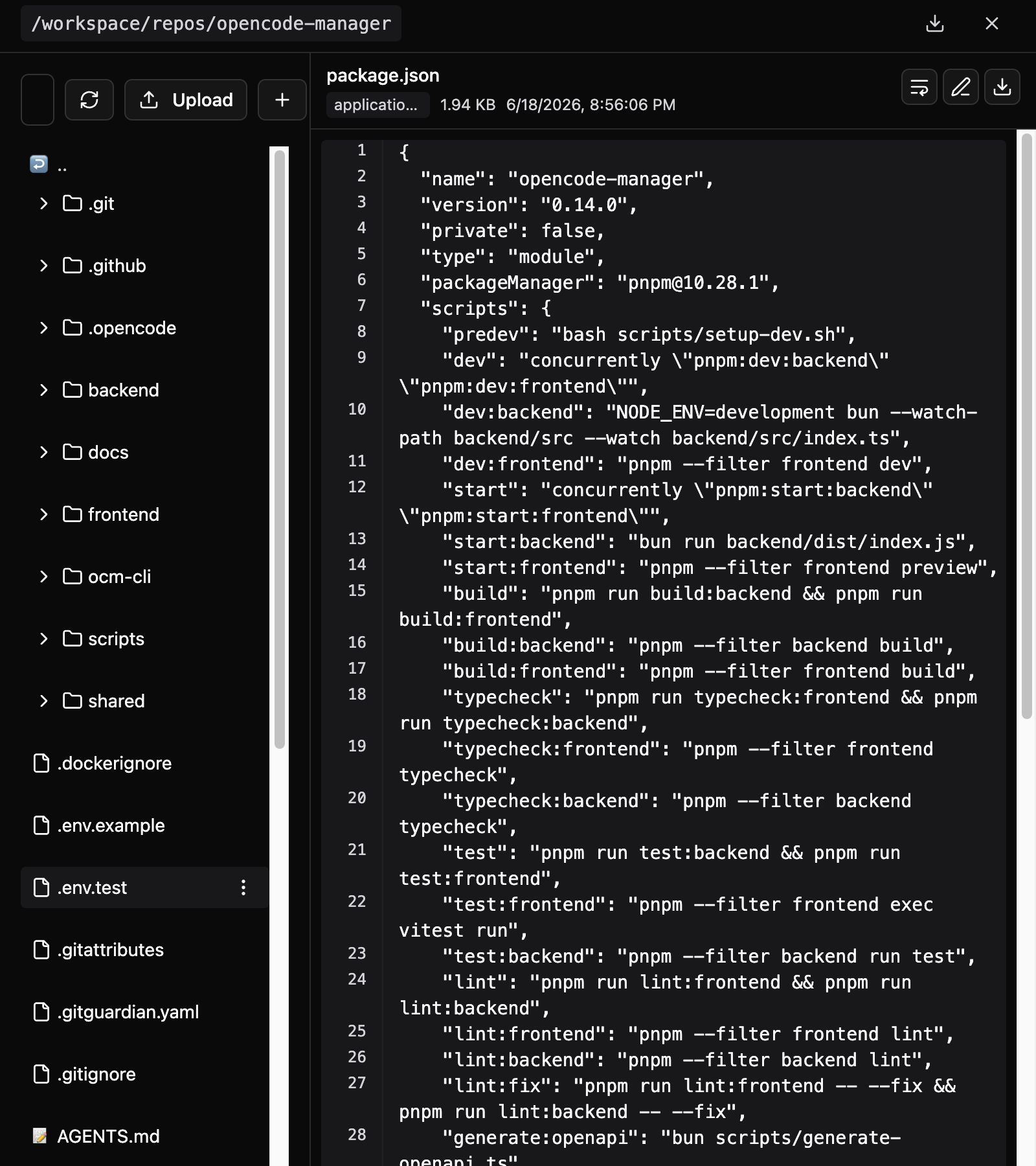Toggle word wrap for package.json
Screen dimensions: 1036x1166
(919, 87)
